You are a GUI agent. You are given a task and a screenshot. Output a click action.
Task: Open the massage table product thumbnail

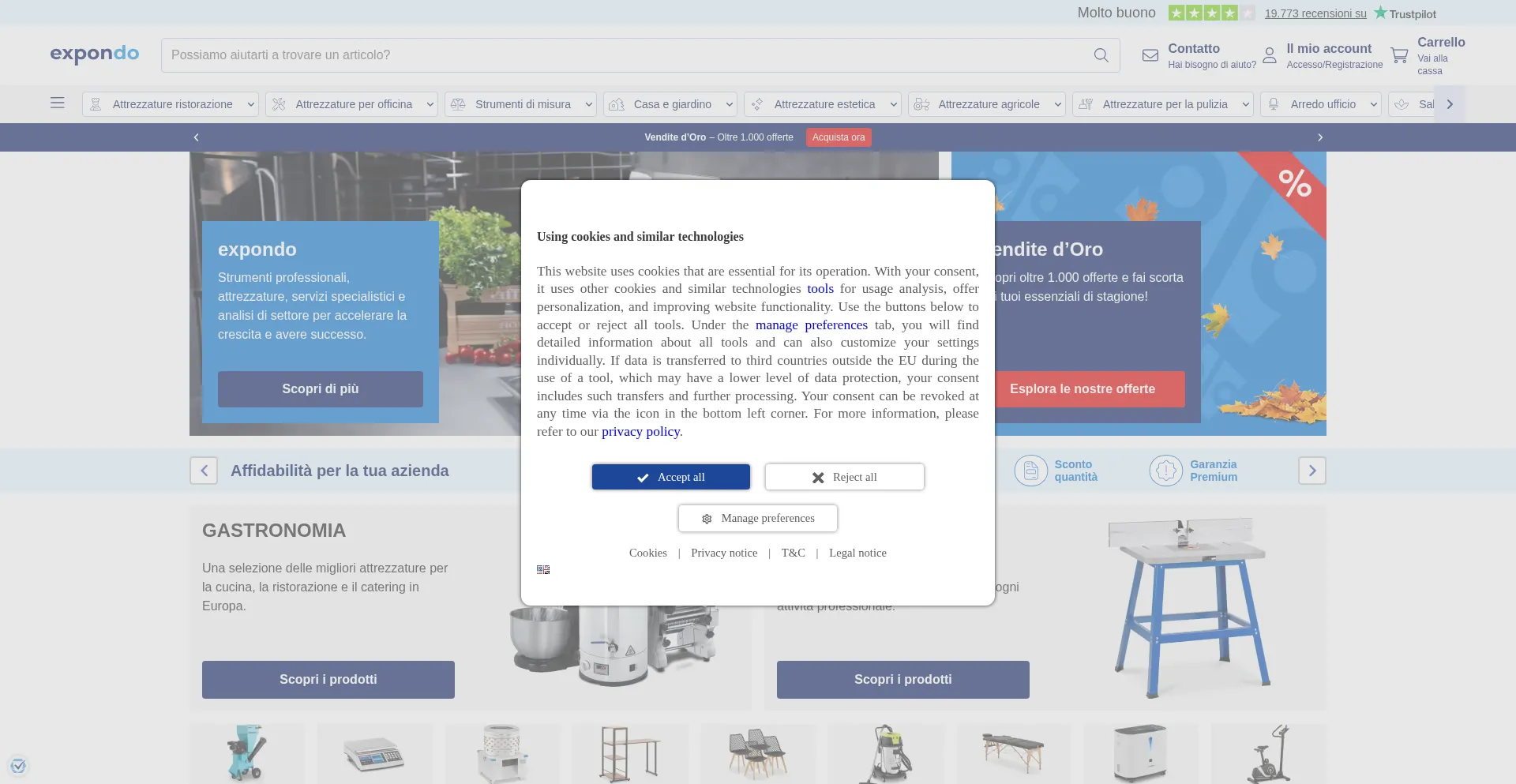coord(1015,753)
